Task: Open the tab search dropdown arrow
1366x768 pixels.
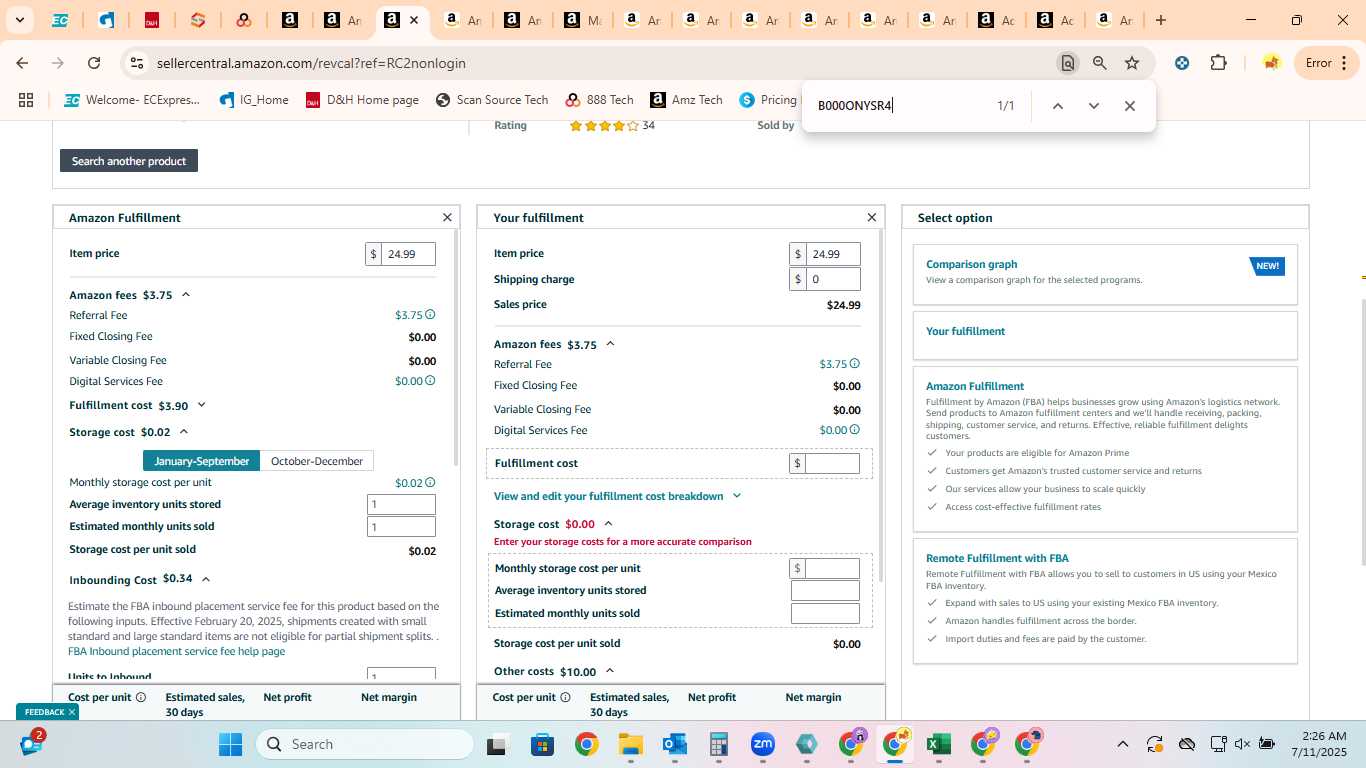Action: click(19, 20)
